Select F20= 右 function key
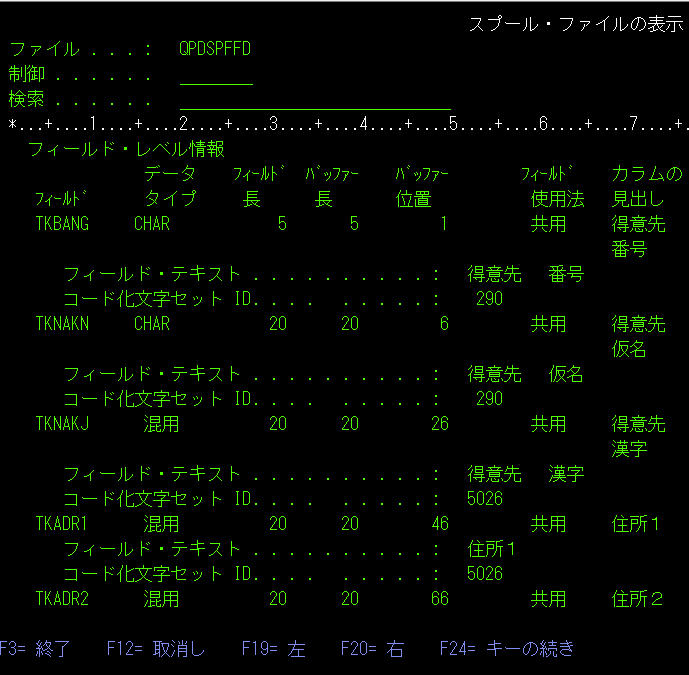Image resolution: width=689 pixels, height=675 pixels. pos(372,649)
